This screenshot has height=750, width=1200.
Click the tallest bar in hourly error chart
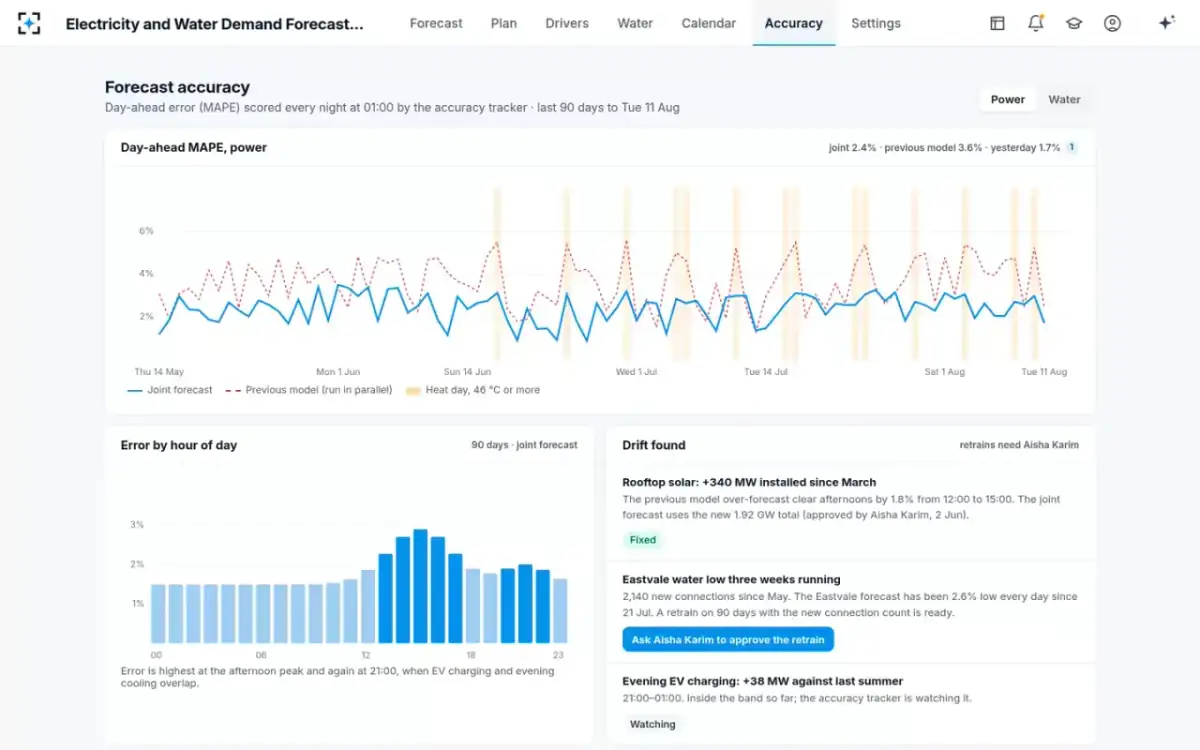pyautogui.click(x=420, y=586)
